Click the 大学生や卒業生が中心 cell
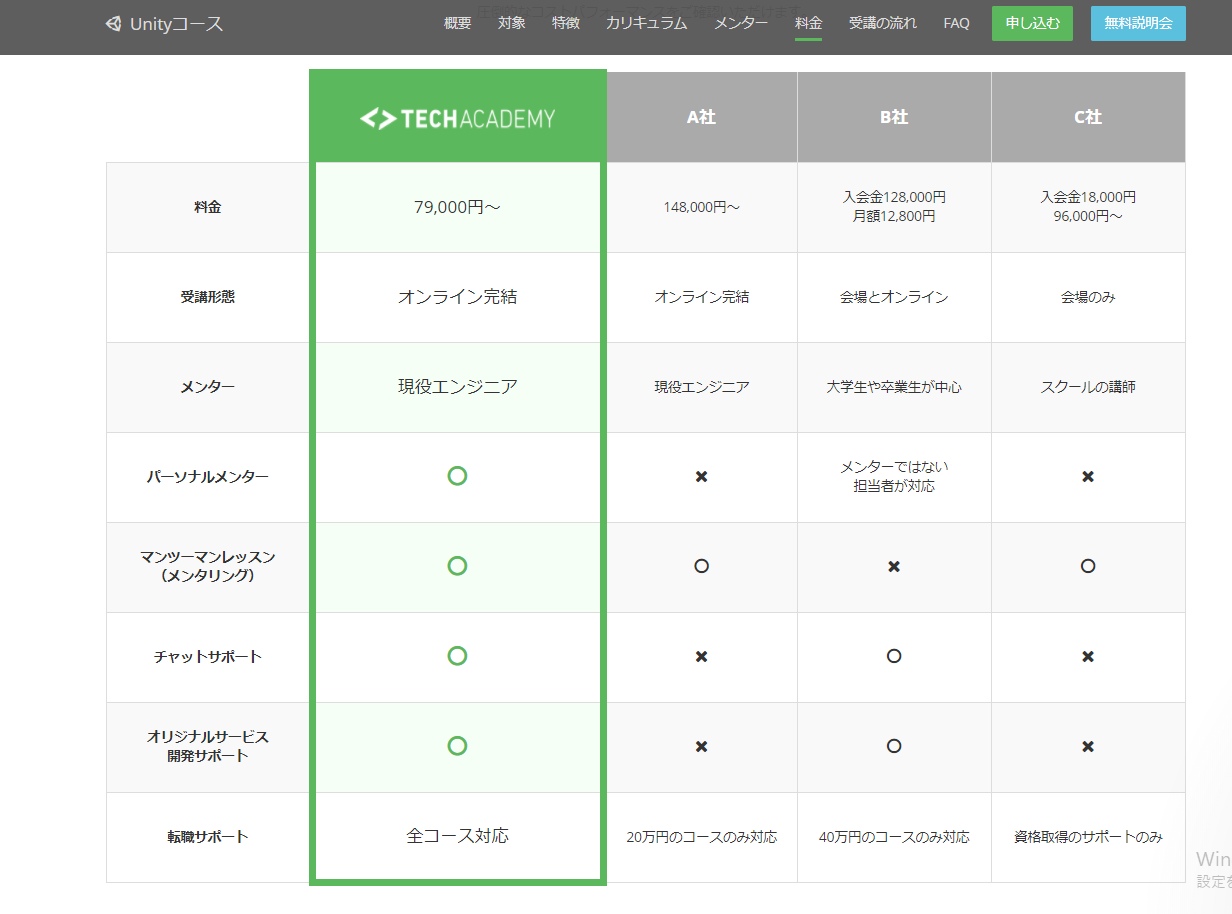 coord(894,387)
